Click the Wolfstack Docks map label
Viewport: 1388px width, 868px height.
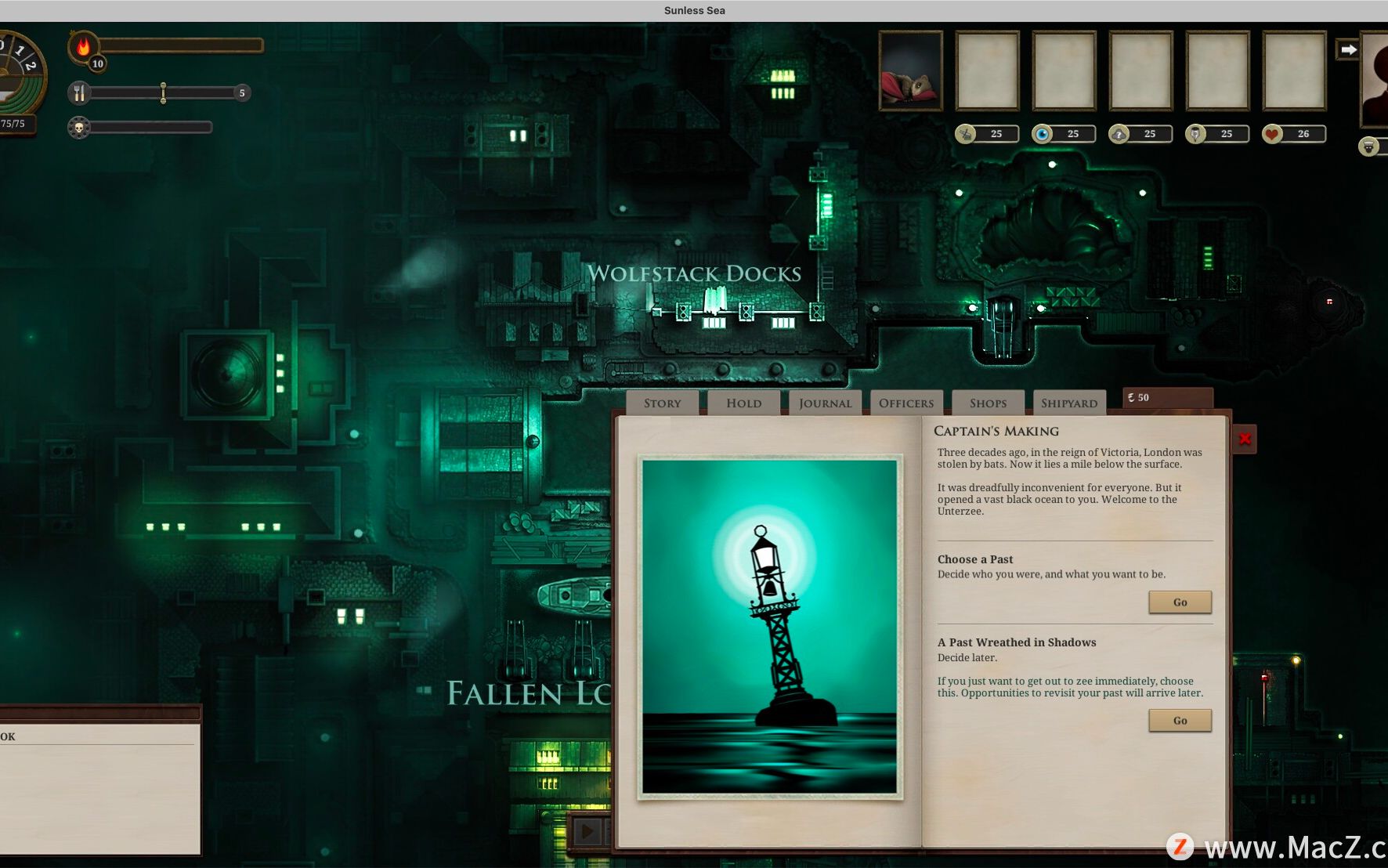(x=694, y=273)
